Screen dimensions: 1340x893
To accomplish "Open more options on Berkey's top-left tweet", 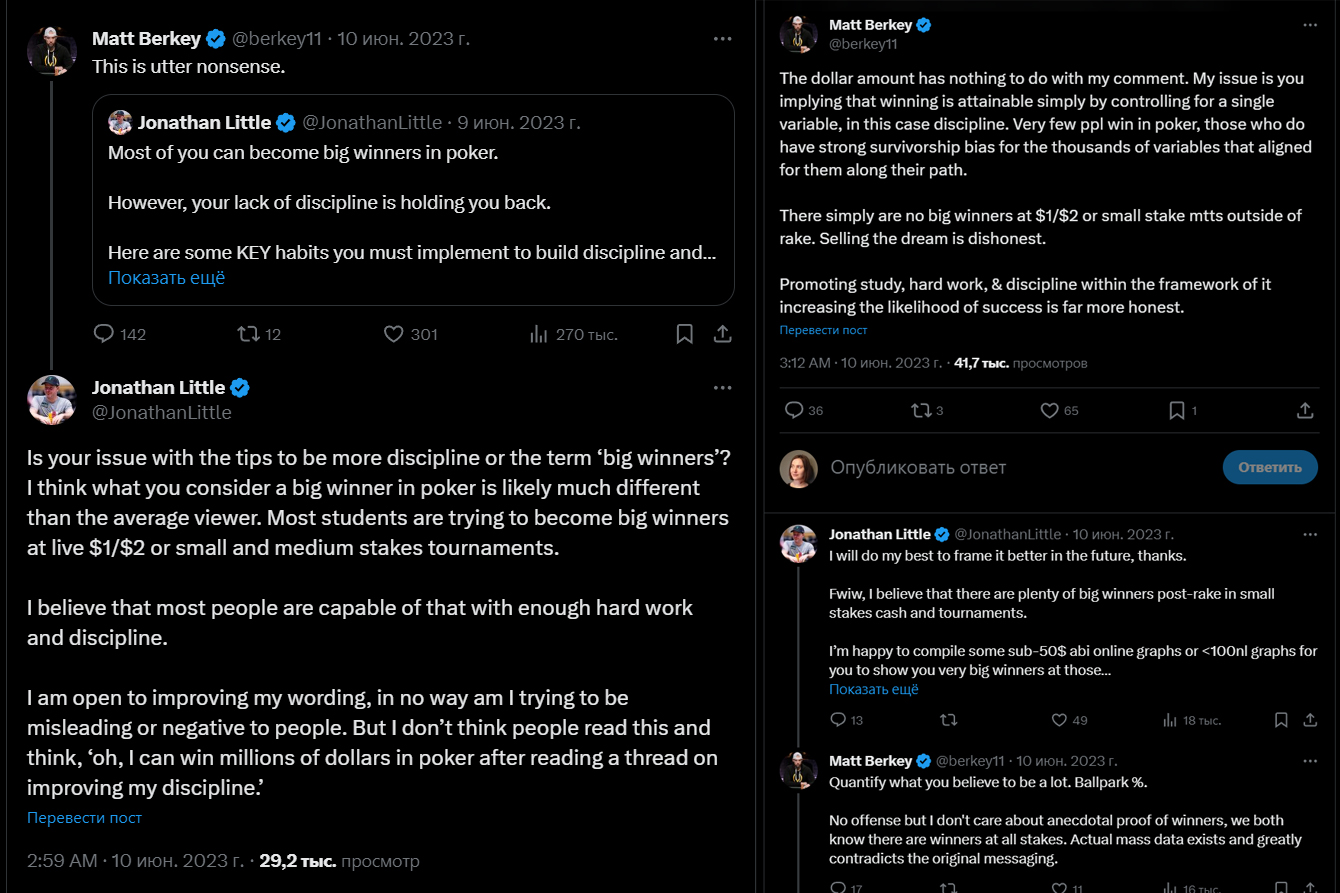I will point(722,39).
